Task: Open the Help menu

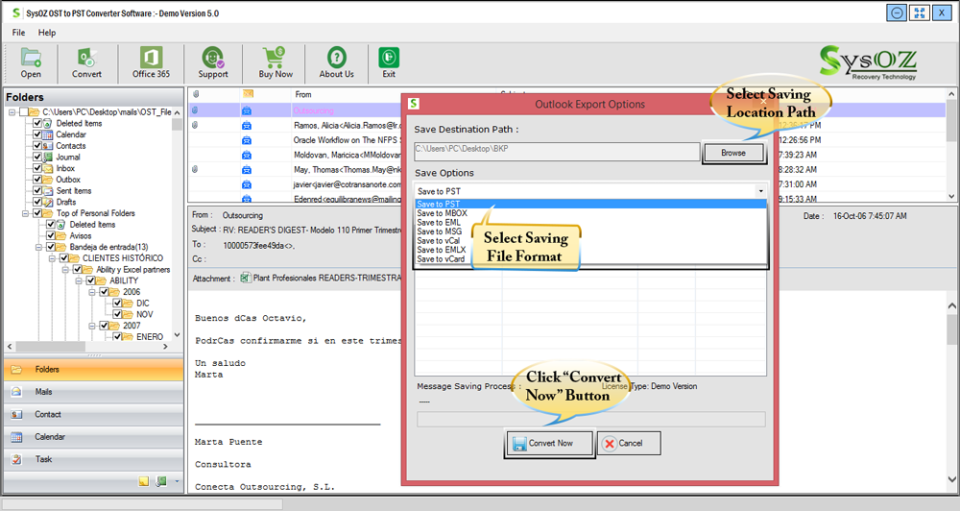Action: pos(47,32)
